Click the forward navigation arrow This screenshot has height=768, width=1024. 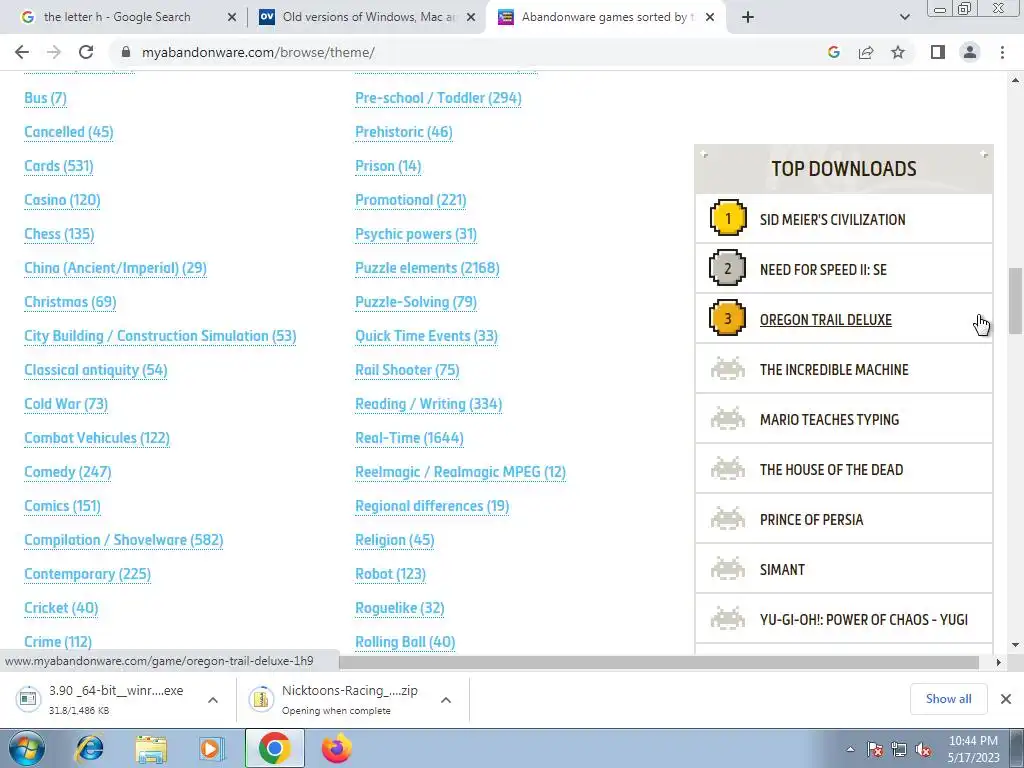click(54, 52)
